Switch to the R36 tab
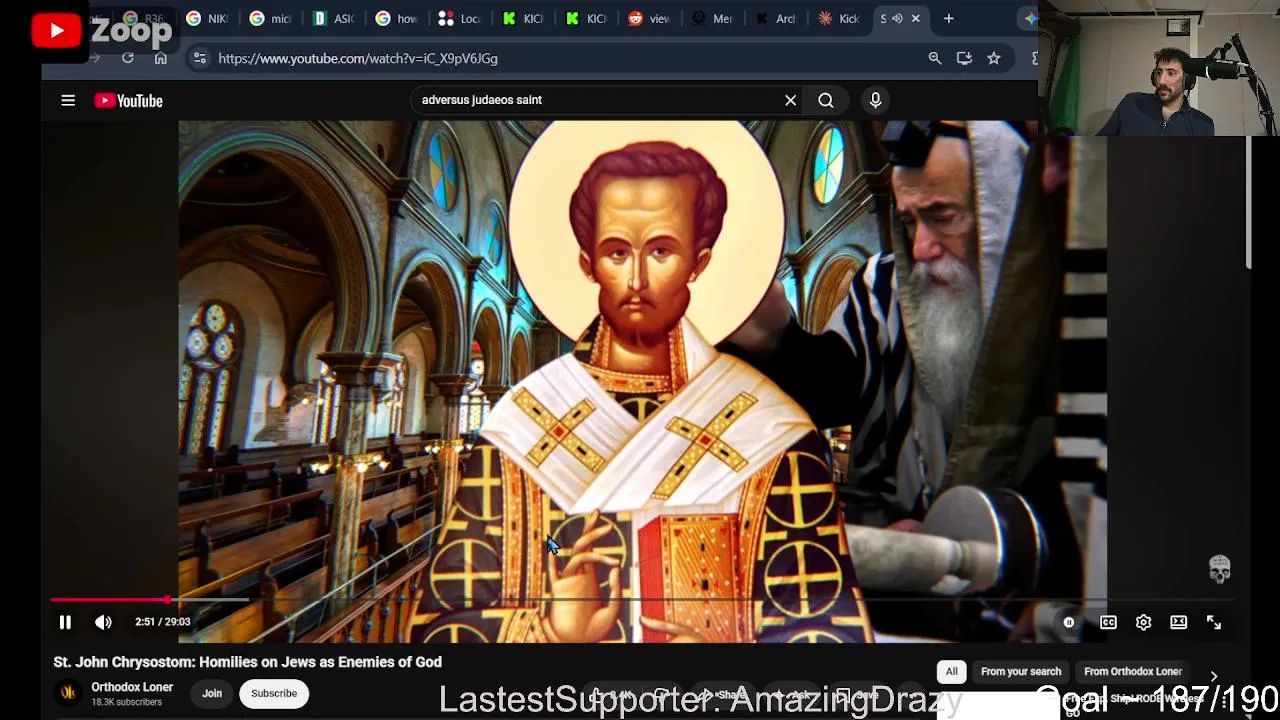 click(143, 18)
